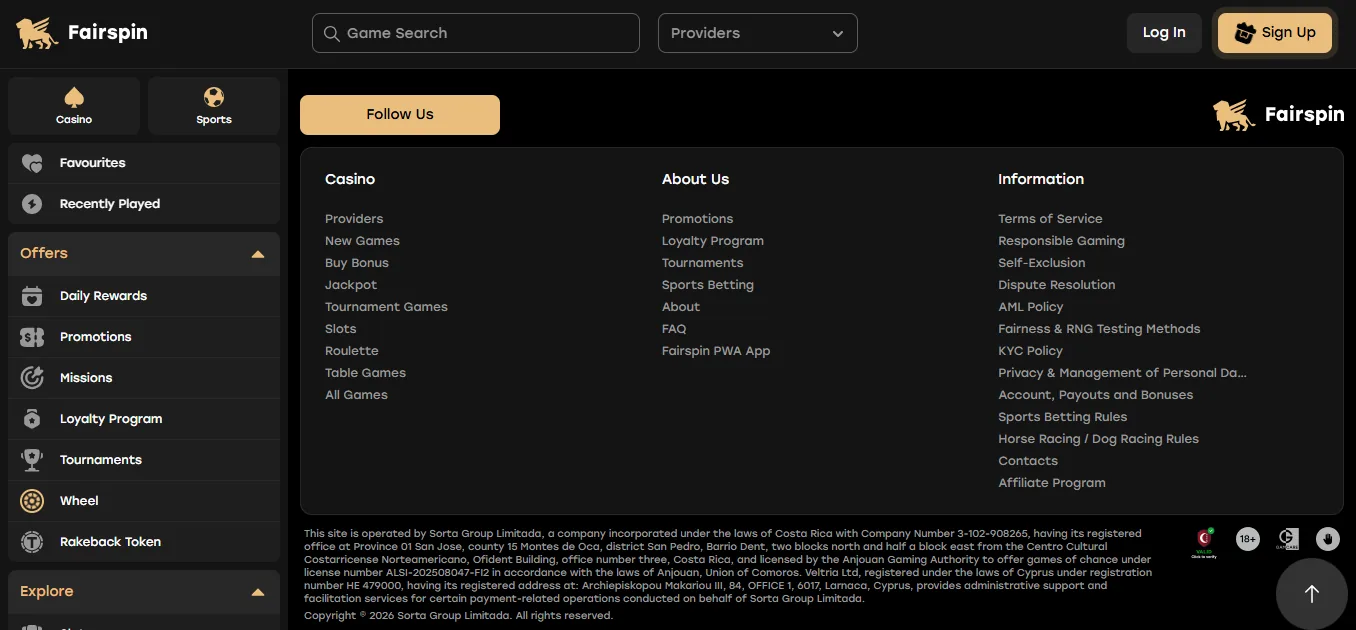The width and height of the screenshot is (1356, 630).
Task: Click the hand responsible gaming badge
Action: [x=1327, y=539]
